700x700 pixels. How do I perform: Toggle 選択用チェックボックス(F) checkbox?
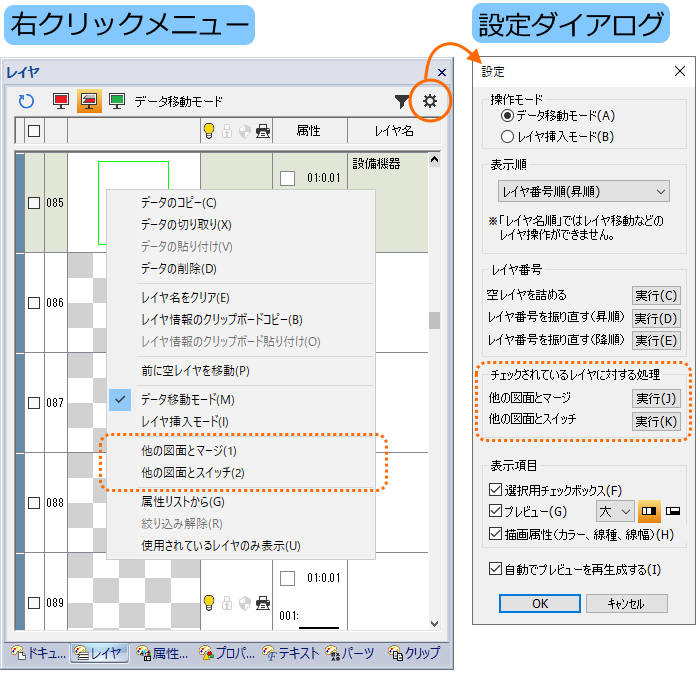pos(495,490)
